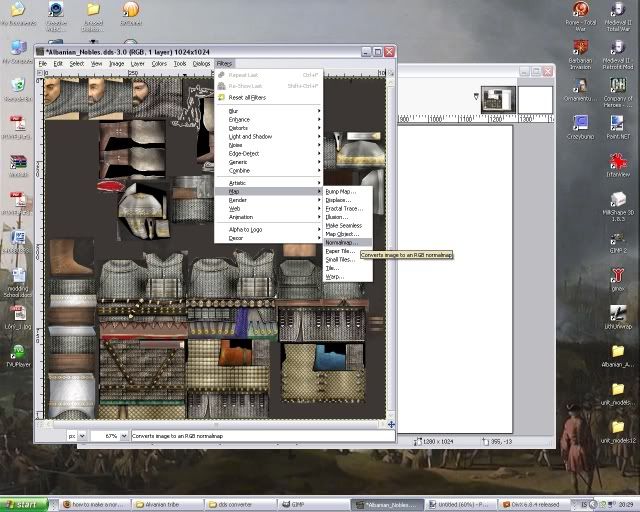The height and width of the screenshot is (512, 640).
Task: Open the Colors menu in GIMP
Action: pyautogui.click(x=159, y=63)
